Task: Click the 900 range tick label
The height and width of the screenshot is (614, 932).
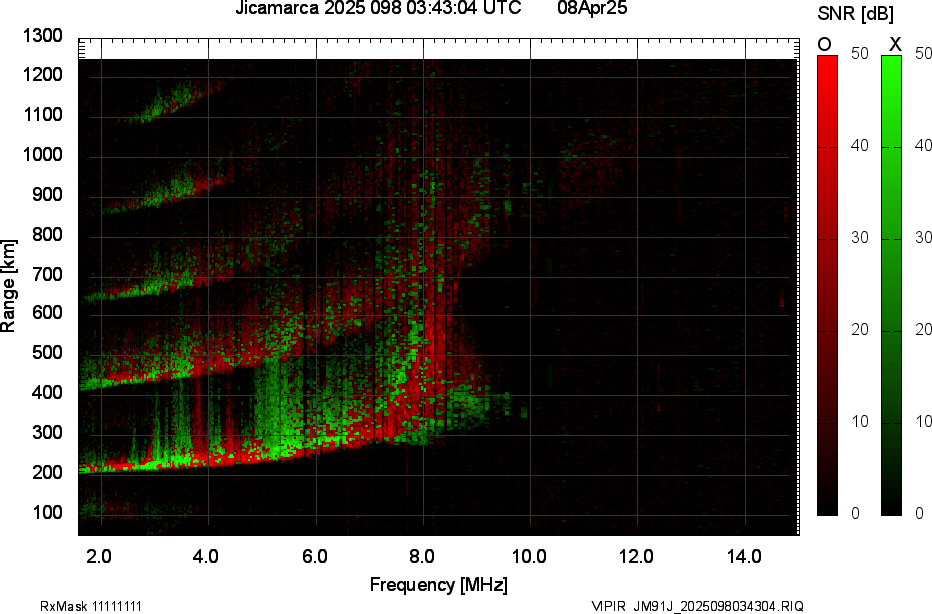Action: [47, 194]
